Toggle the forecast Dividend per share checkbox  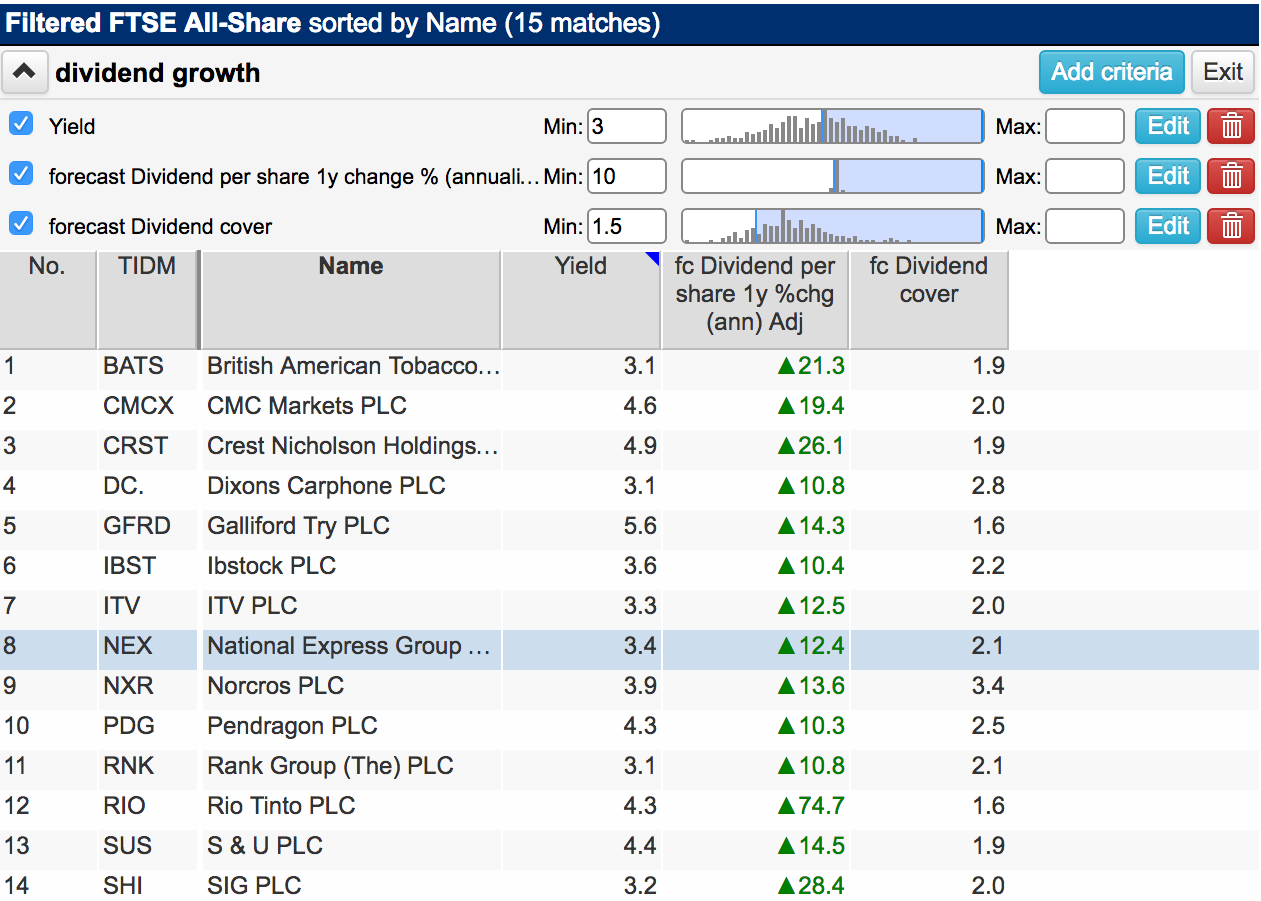pos(21,174)
